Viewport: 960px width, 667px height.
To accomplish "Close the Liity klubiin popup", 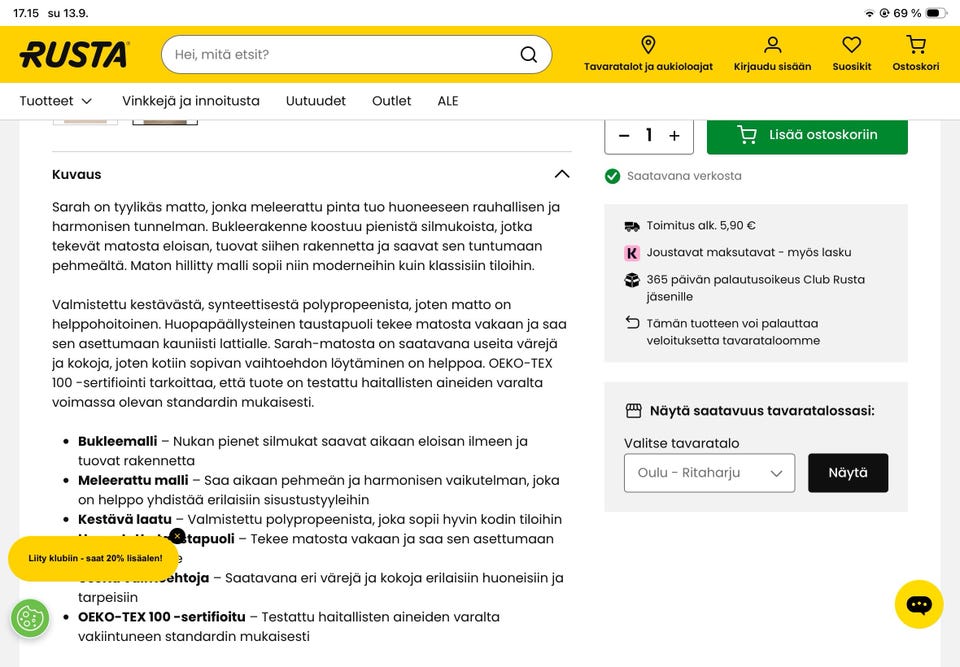I will click(177, 536).
